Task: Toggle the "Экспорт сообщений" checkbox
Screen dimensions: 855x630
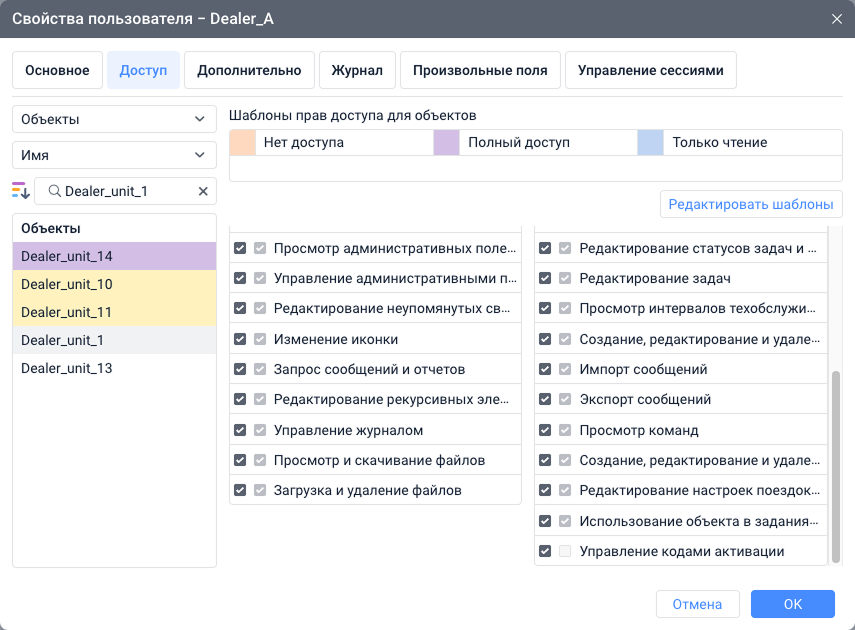Action: click(545, 399)
